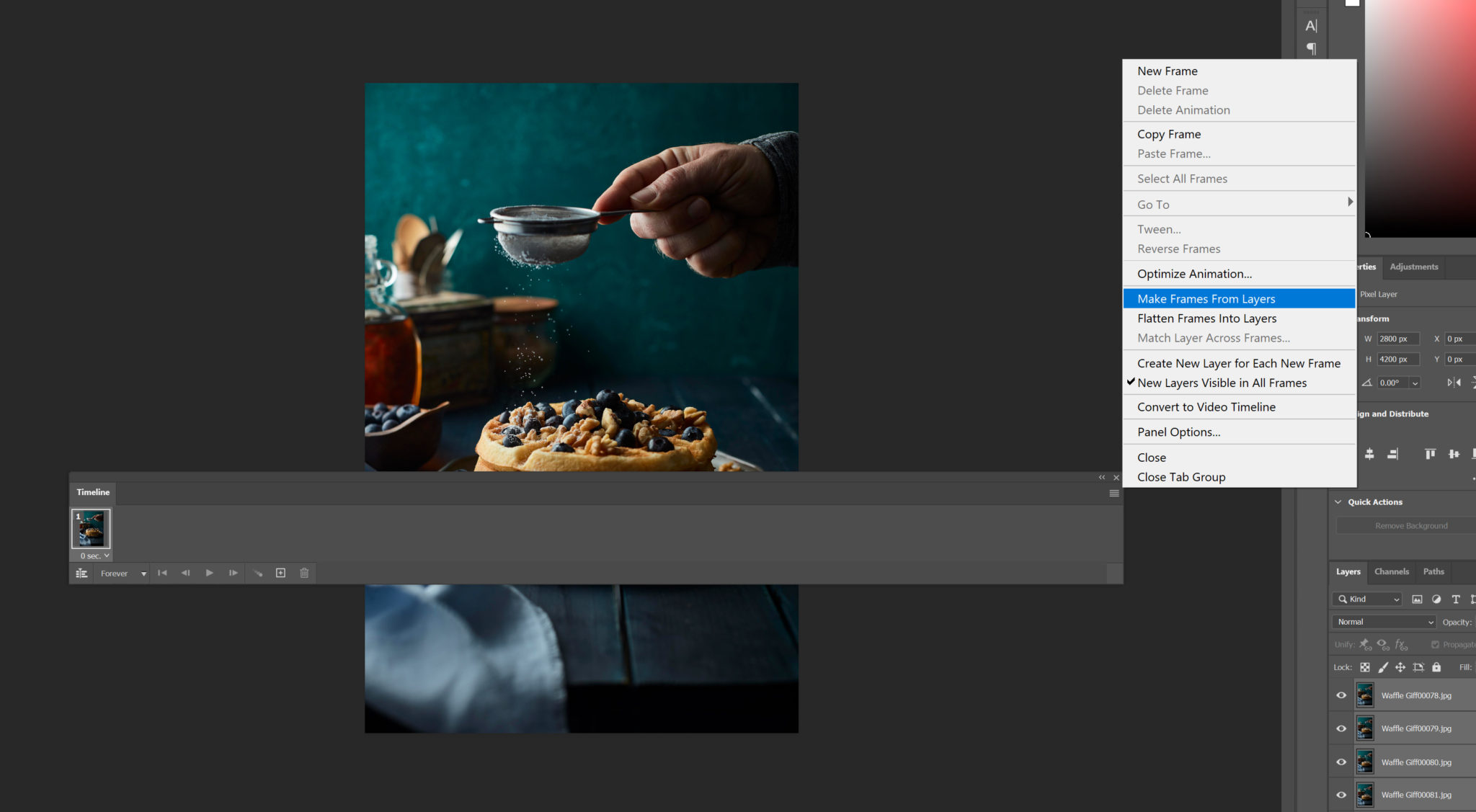Click Remove Background button
This screenshot has width=1476, height=812.
coord(1406,526)
